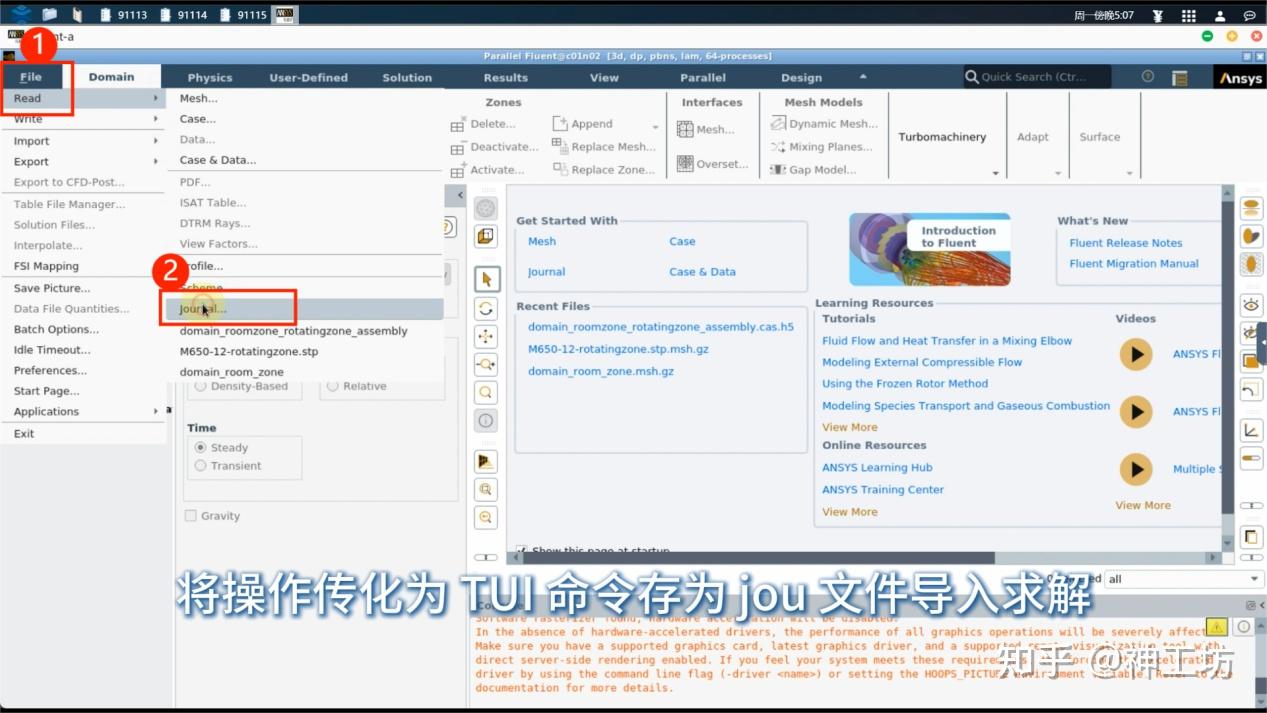Choose the zoom to area magnifier icon
1267x713 pixels.
click(x=486, y=392)
